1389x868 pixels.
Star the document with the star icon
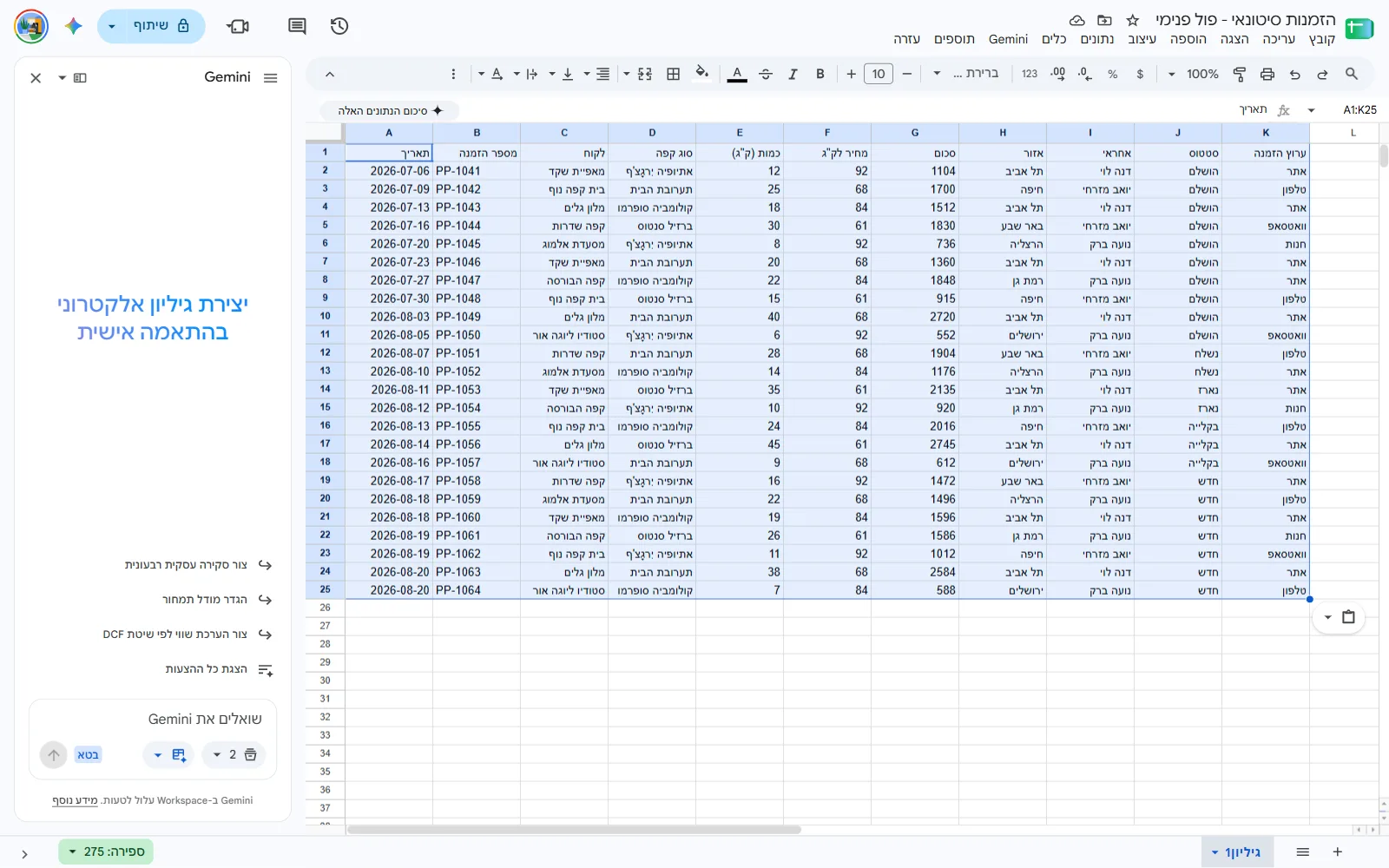point(1132,20)
